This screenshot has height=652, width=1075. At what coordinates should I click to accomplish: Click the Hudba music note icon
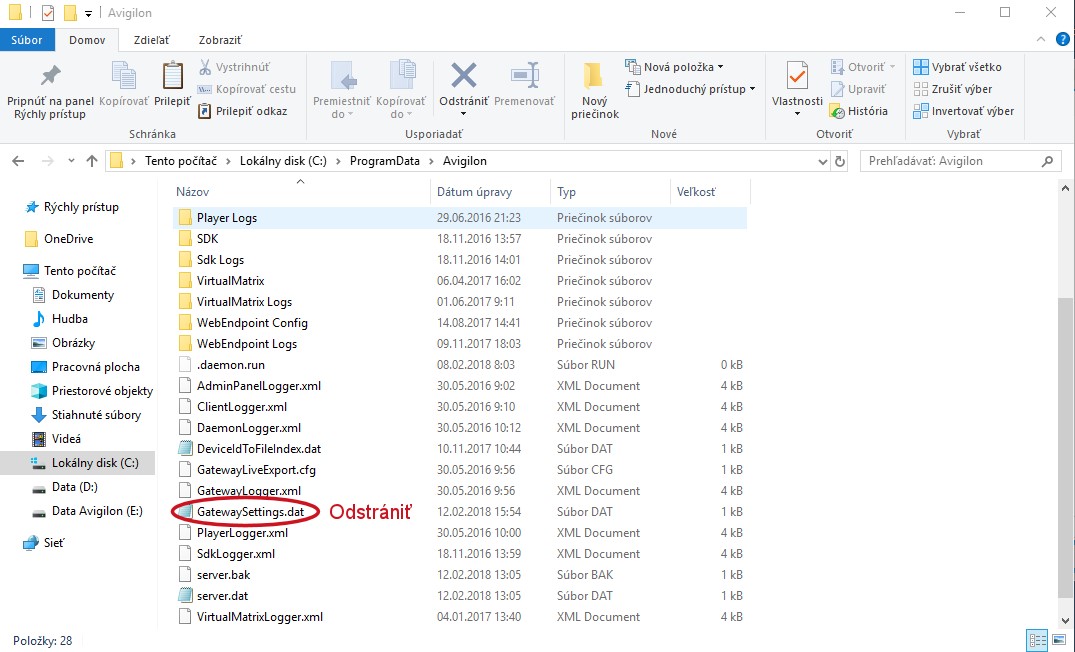click(39, 319)
